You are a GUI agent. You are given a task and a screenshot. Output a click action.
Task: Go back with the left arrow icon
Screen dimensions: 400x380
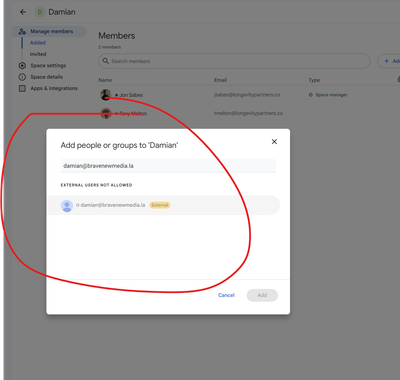[x=23, y=12]
